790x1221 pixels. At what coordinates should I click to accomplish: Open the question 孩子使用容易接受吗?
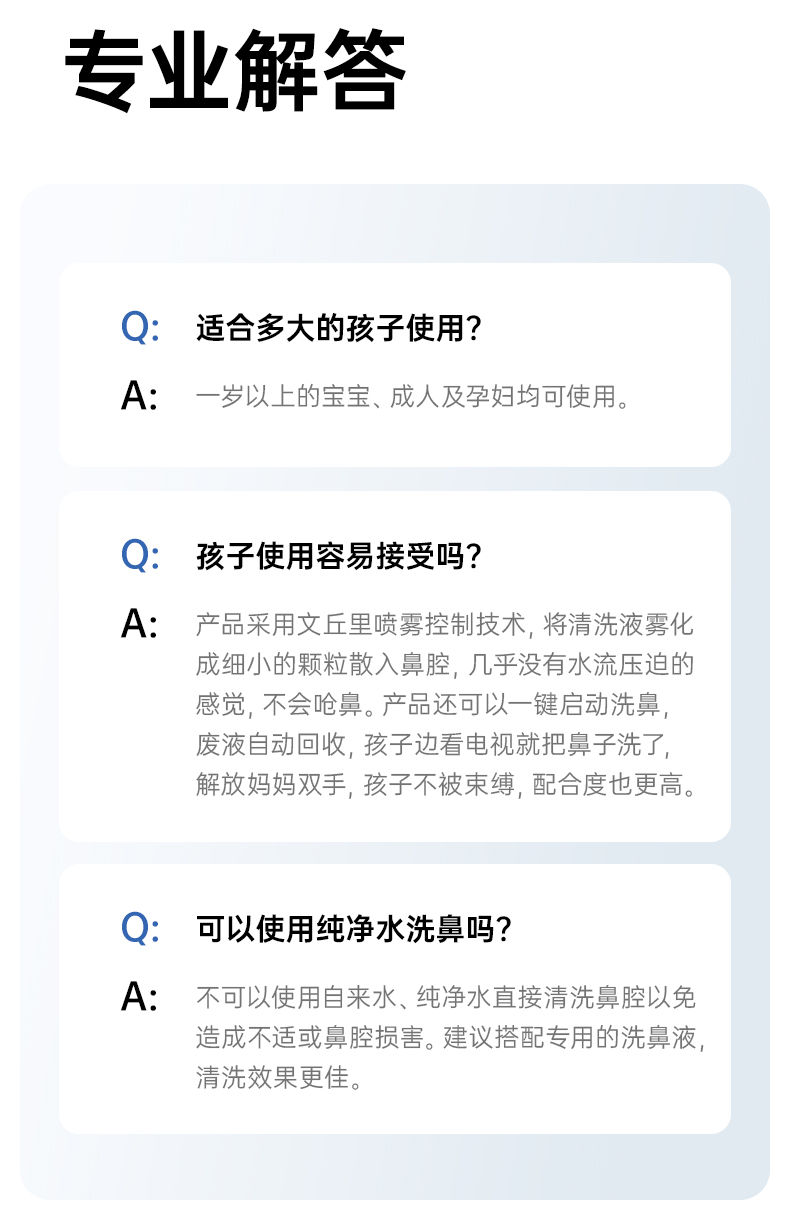339,556
